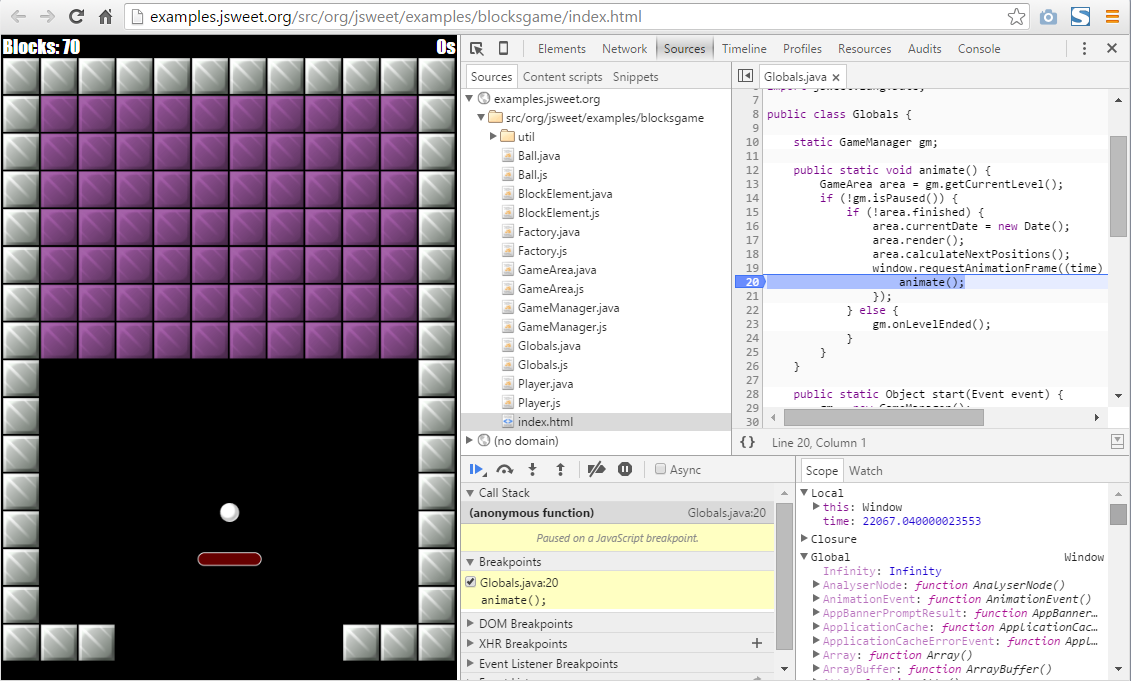Select the inspect element cursor icon
Screen dimensions: 1131x681
(477, 48)
